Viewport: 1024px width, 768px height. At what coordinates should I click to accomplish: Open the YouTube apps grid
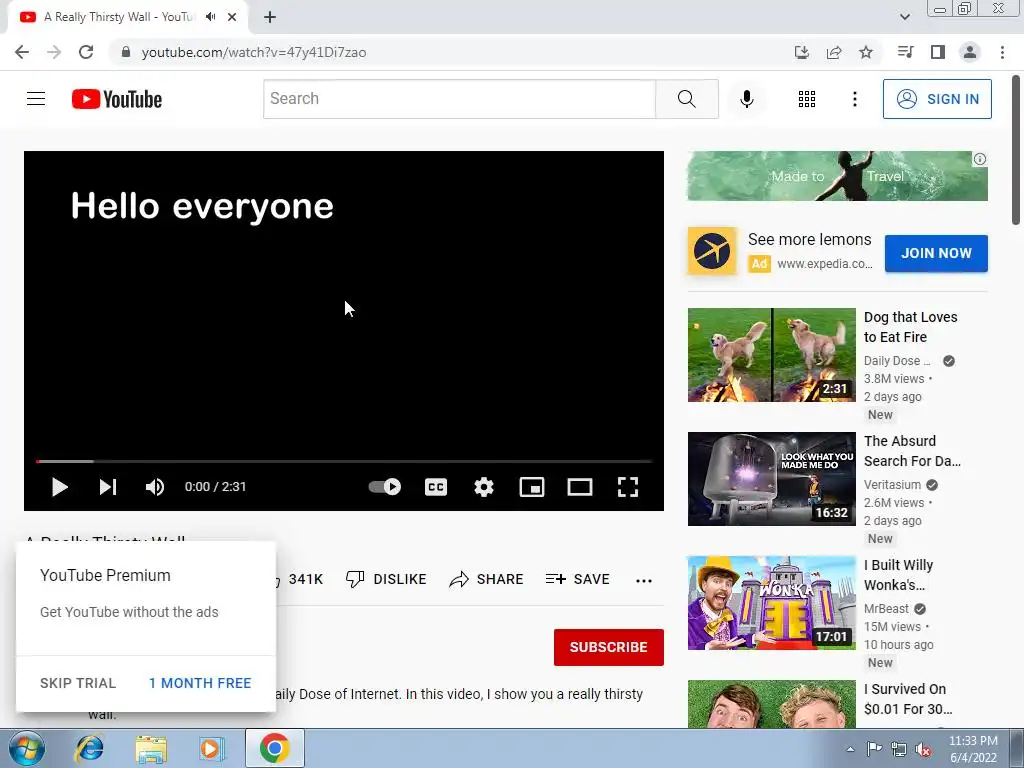coord(807,99)
